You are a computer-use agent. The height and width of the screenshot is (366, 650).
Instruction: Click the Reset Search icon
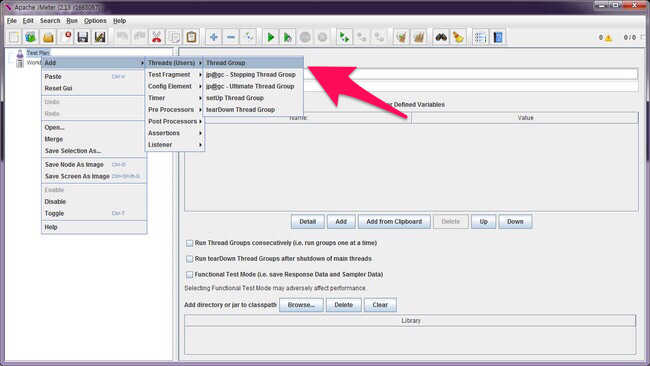coord(458,37)
